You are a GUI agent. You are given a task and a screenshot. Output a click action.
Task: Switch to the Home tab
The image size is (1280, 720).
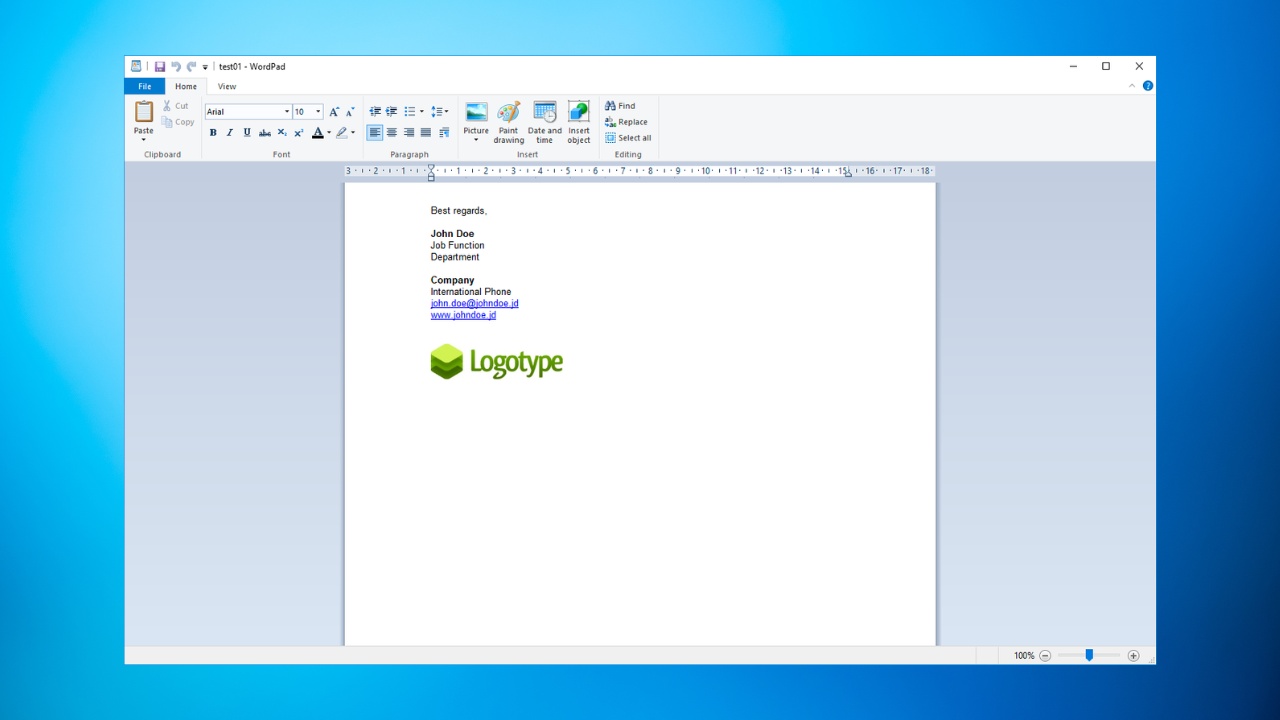[186, 87]
